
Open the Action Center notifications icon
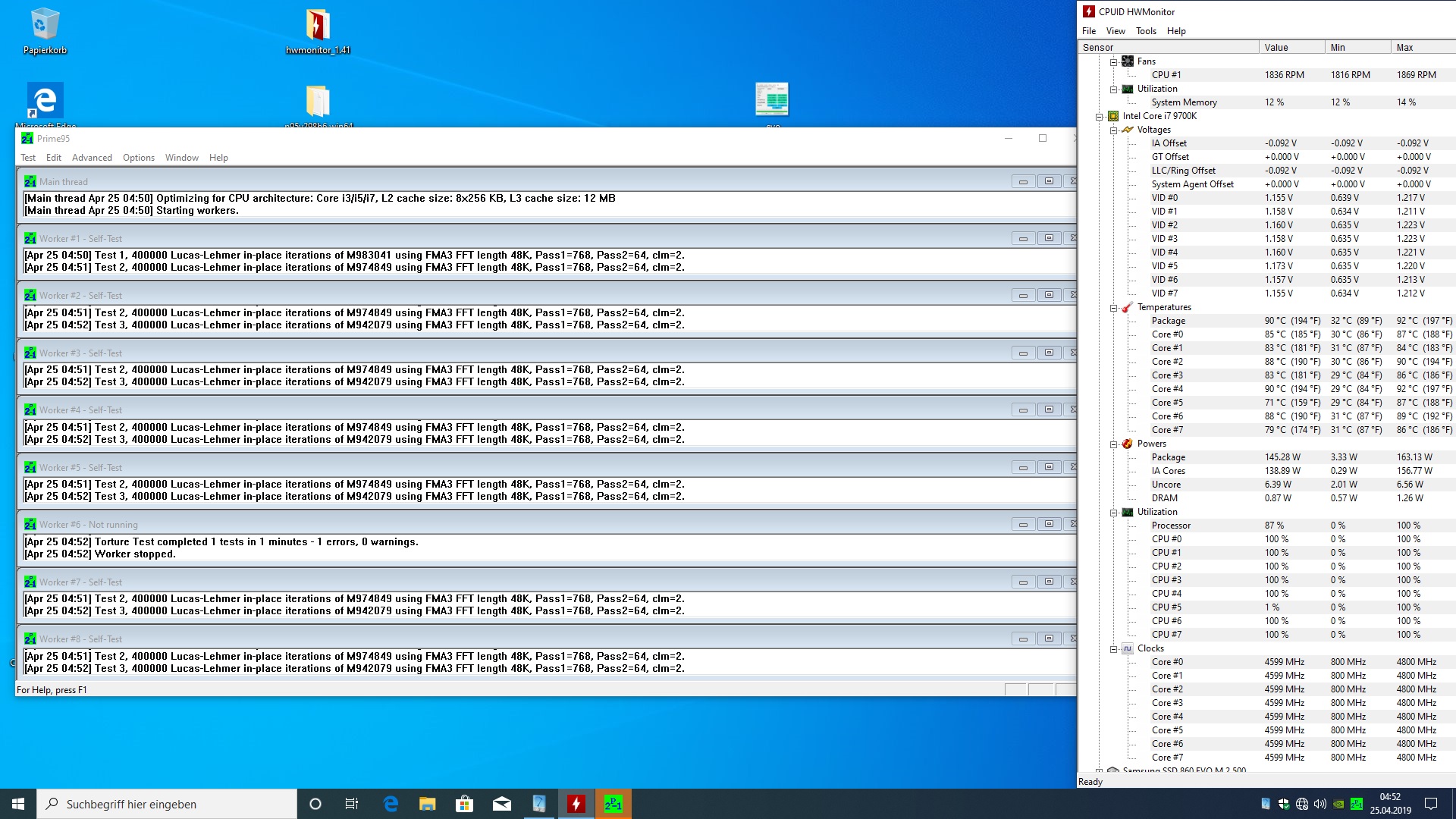(x=1431, y=804)
